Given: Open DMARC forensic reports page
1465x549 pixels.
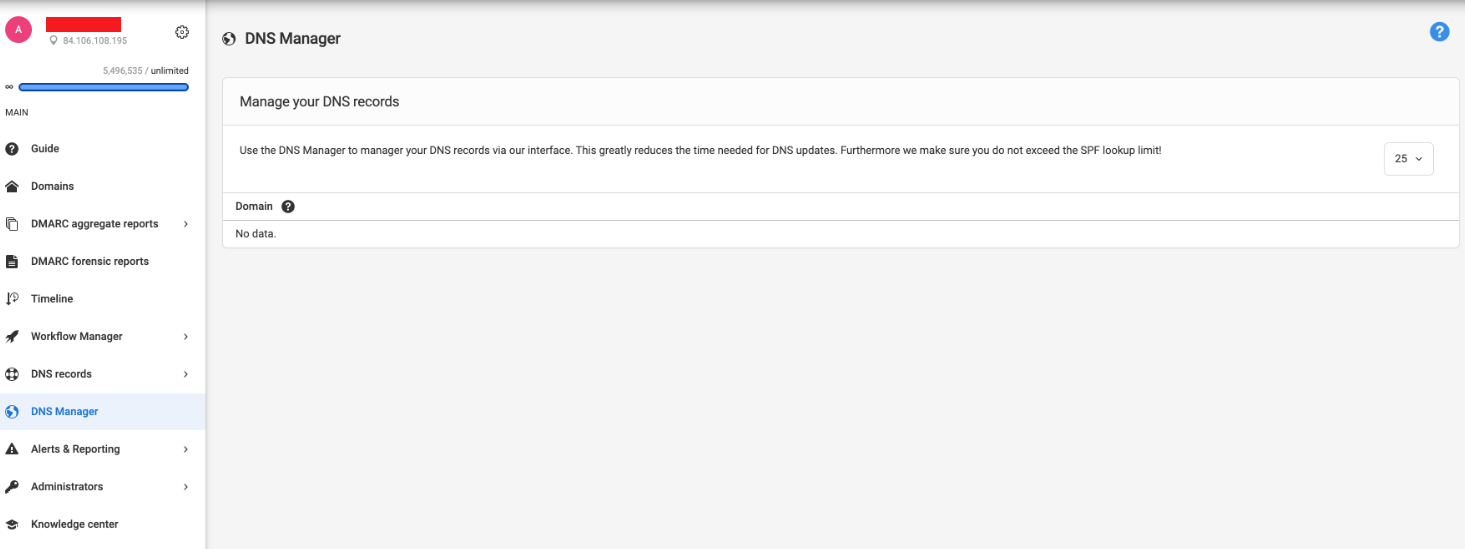Looking at the screenshot, I should 89,262.
